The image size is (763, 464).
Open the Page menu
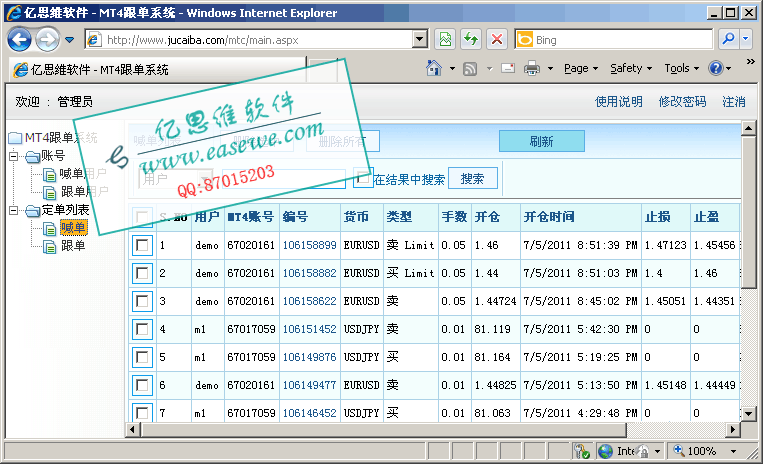click(581, 69)
